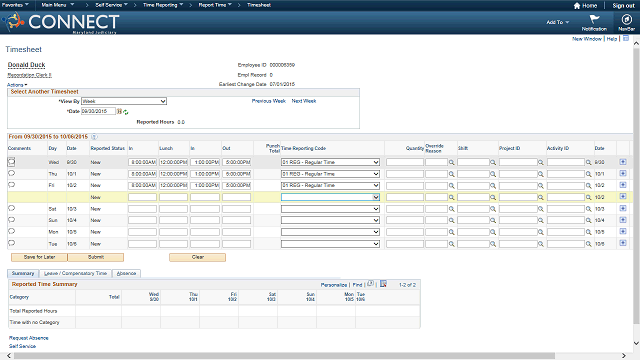This screenshot has width=640, height=360.
Task: Add a row on Sat 10/3 with plus icon
Action: pos(623,208)
